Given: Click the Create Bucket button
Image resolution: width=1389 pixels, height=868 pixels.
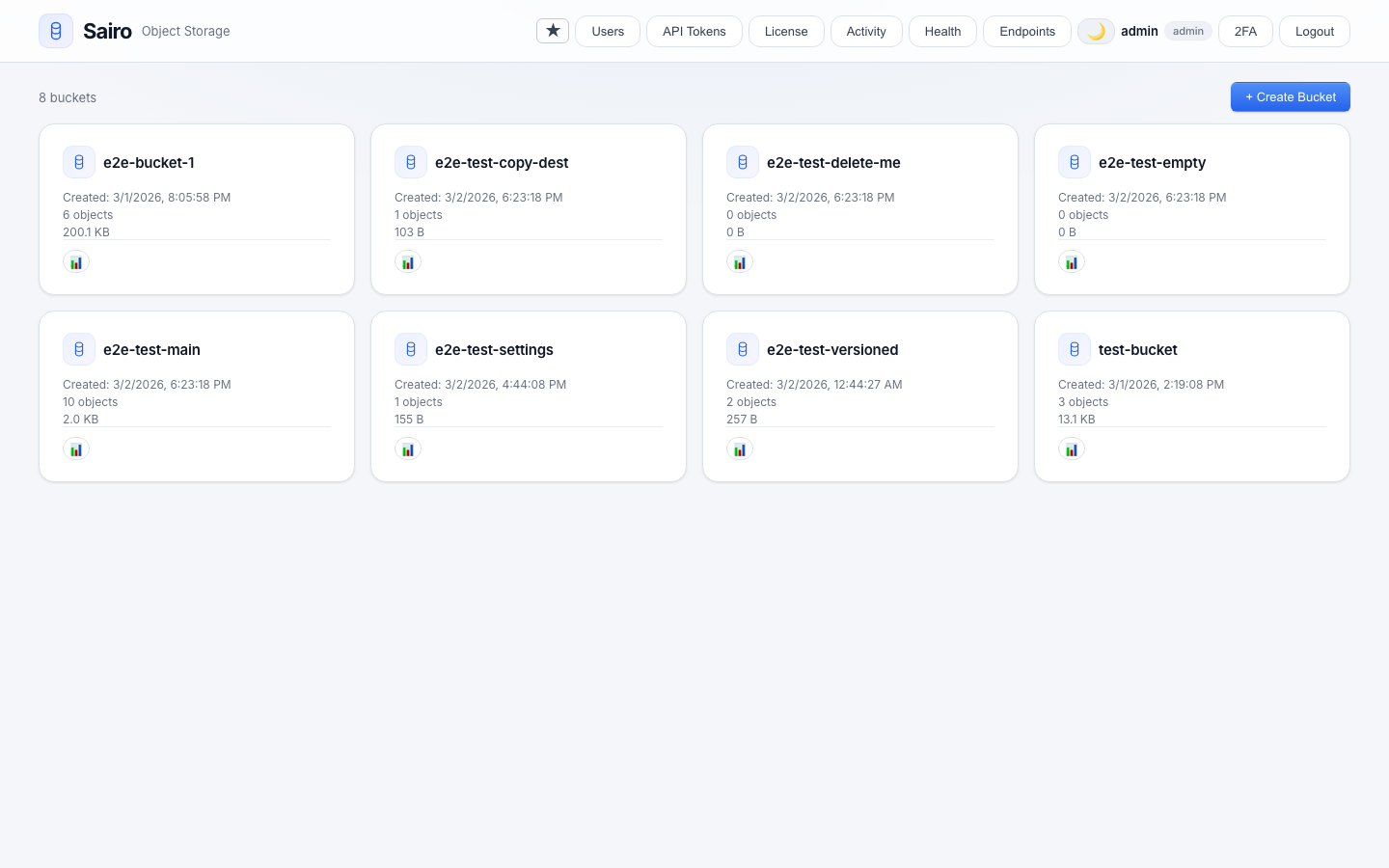Looking at the screenshot, I should tap(1291, 96).
